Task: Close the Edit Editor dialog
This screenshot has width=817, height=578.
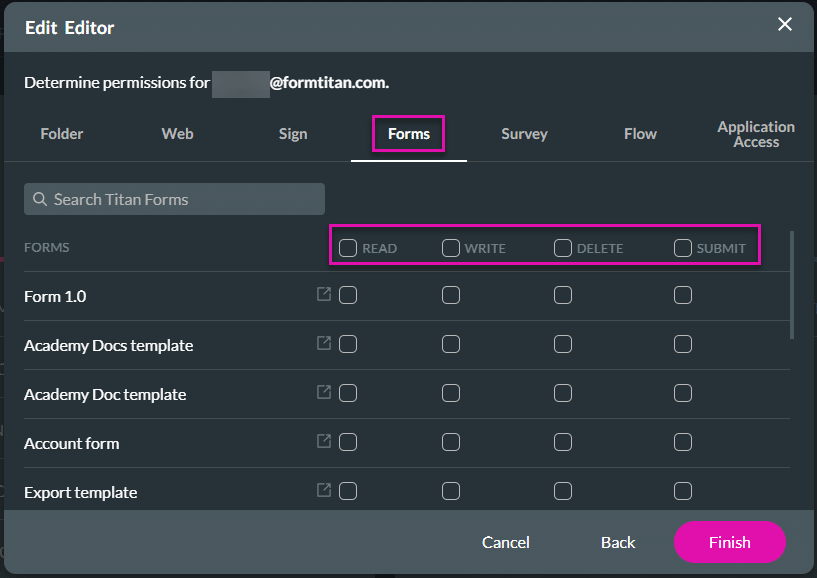Action: tap(785, 25)
